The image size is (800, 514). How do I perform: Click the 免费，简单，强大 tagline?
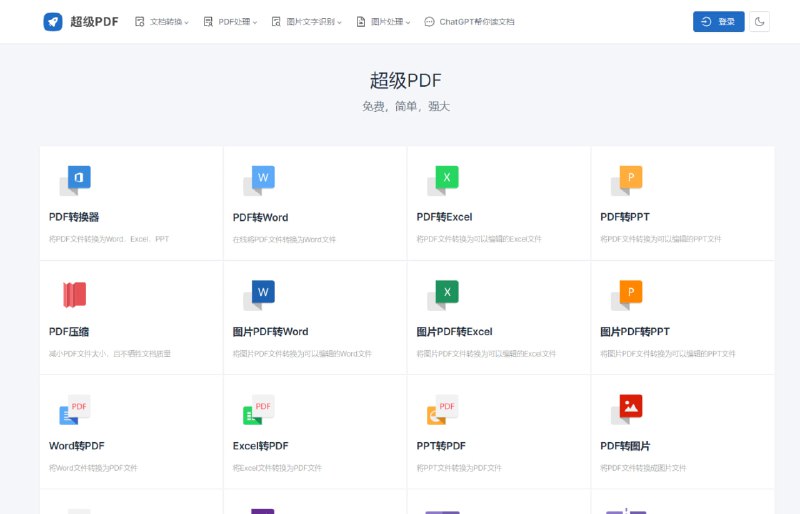point(406,106)
